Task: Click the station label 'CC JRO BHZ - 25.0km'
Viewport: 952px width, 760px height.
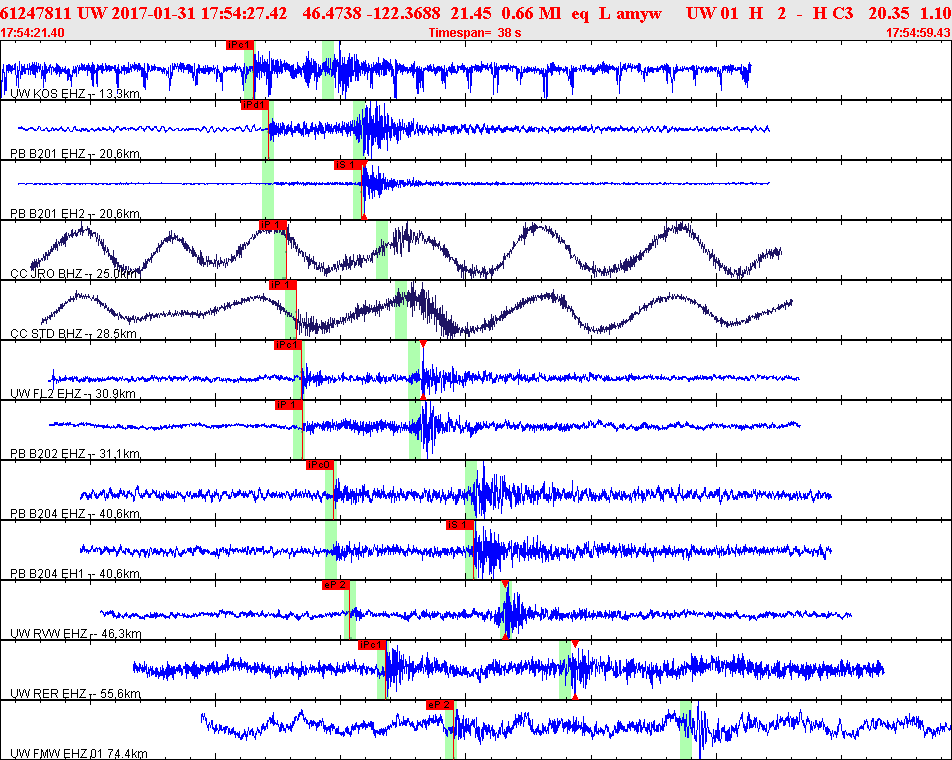Action: pyautogui.click(x=75, y=274)
